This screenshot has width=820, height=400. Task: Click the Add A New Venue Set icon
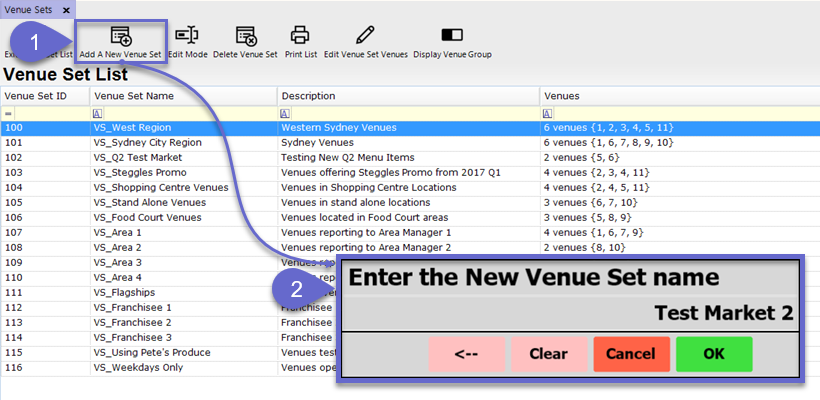(x=120, y=37)
